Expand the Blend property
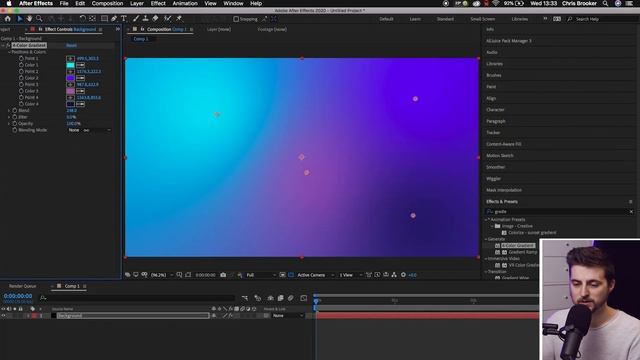This screenshot has height=360, width=640. (9, 110)
